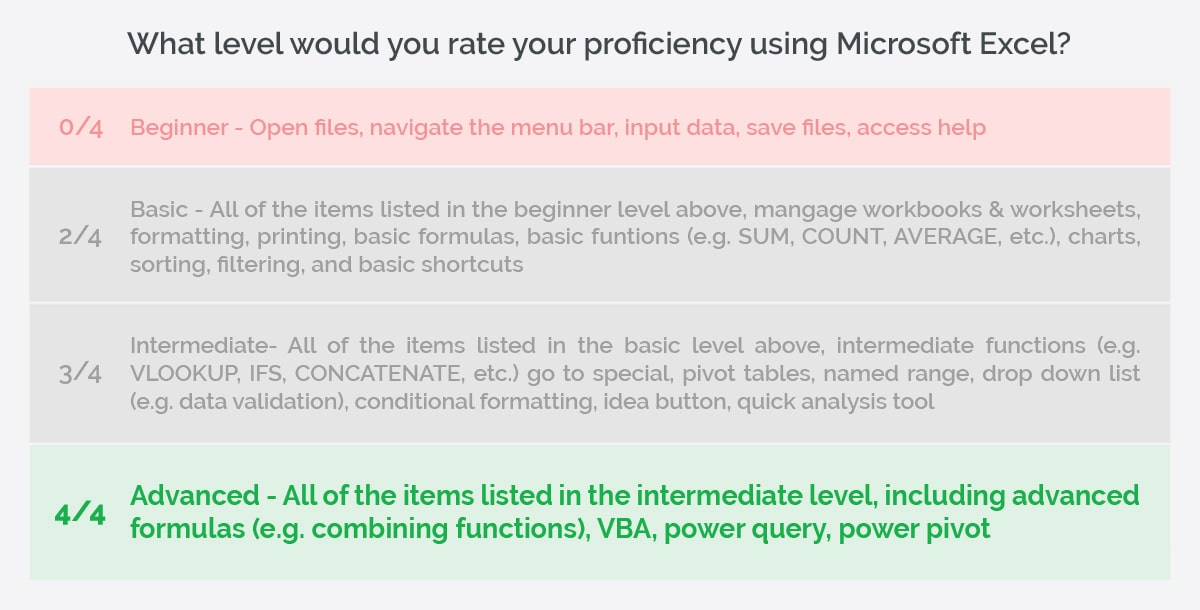Click the quick analysis tool text
The height and width of the screenshot is (610, 1200).
835,403
